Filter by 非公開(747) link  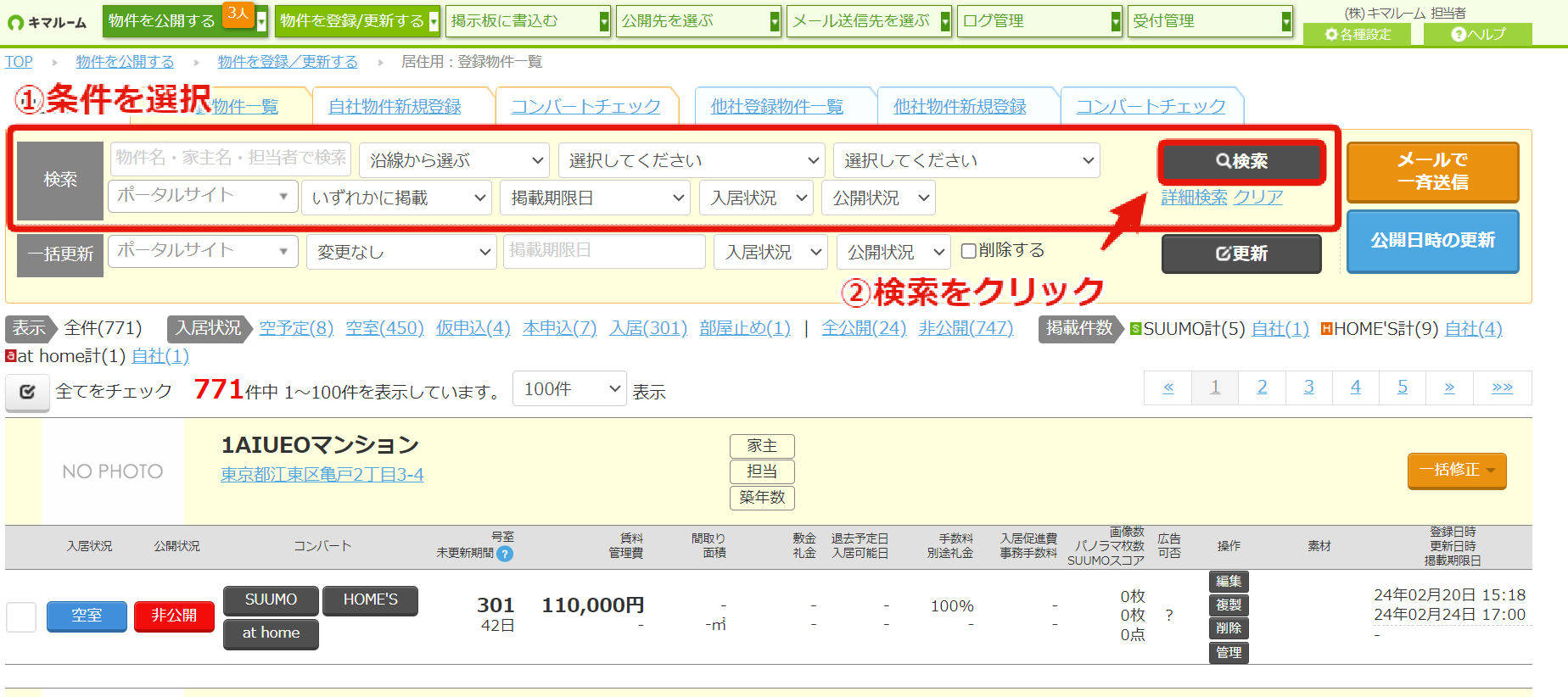966,328
